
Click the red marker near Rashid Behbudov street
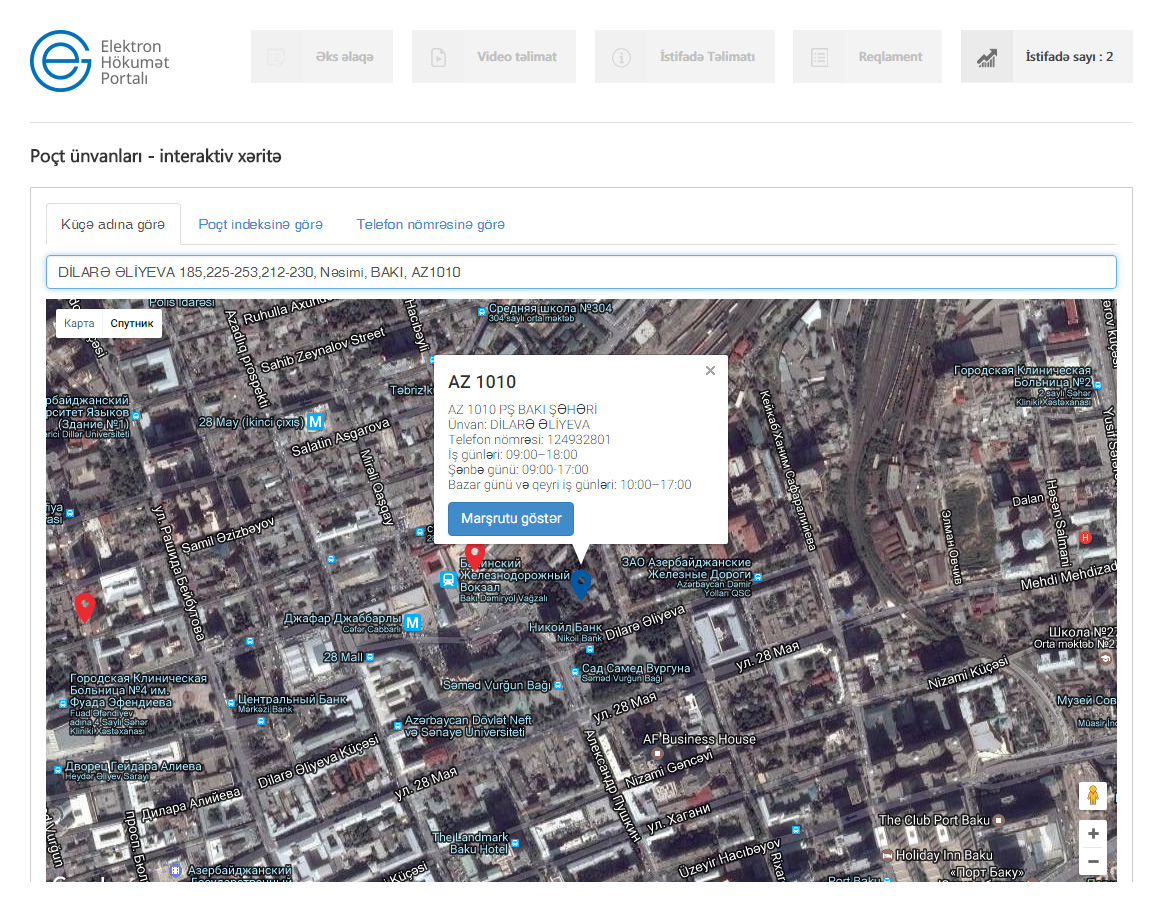[x=85, y=607]
